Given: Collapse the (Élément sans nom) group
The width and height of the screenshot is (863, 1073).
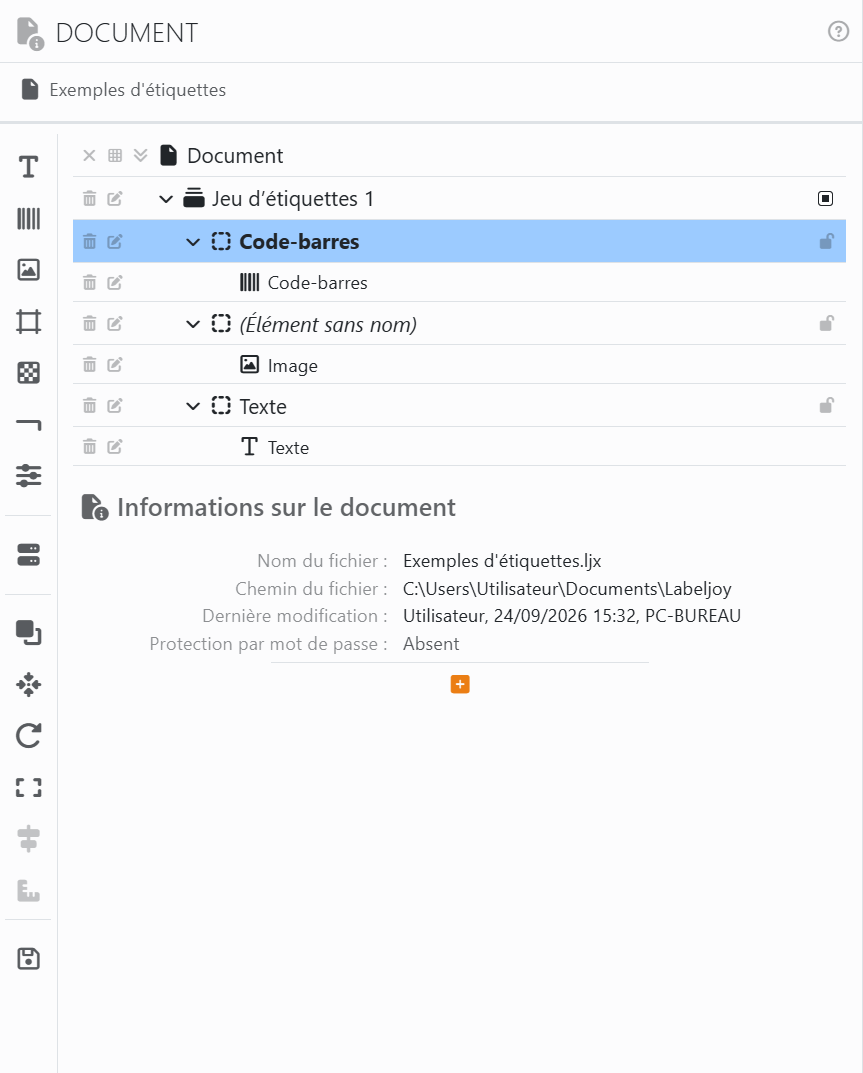Looking at the screenshot, I should point(193,324).
